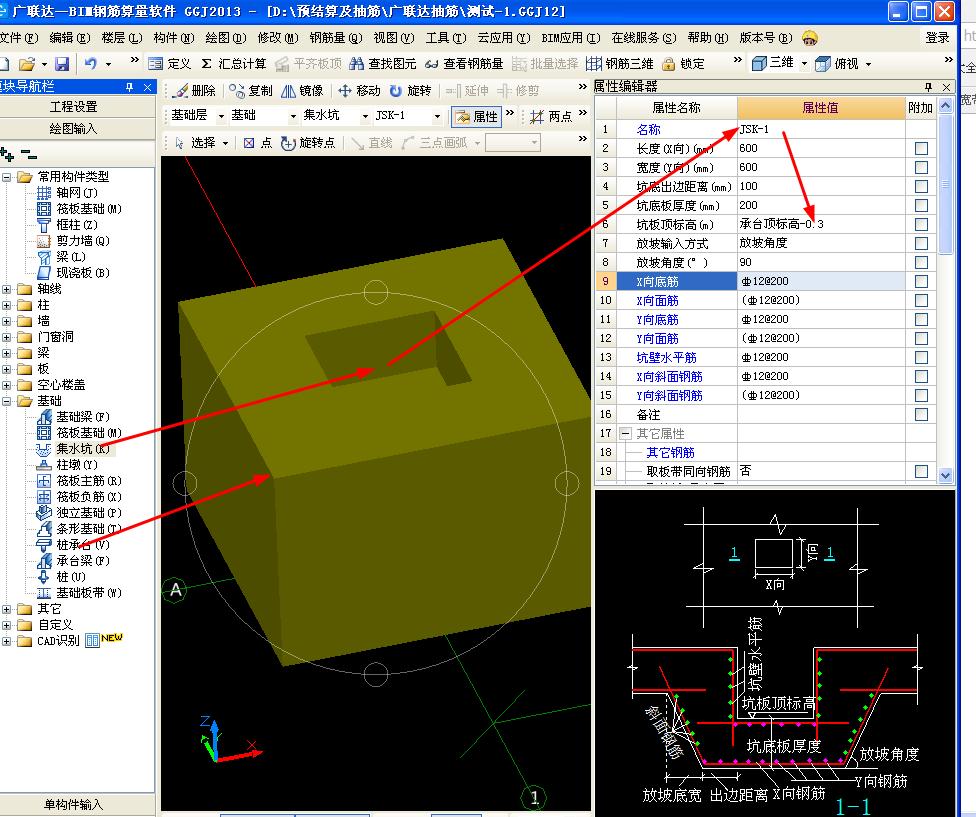
Task: Open the 帮助(H) menu
Action: click(x=708, y=38)
